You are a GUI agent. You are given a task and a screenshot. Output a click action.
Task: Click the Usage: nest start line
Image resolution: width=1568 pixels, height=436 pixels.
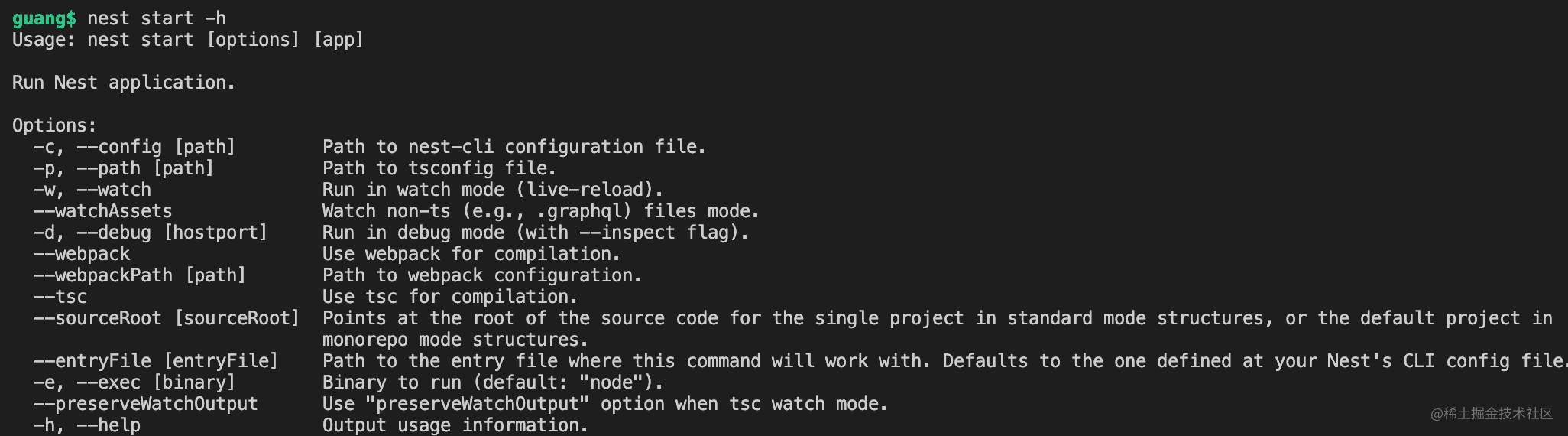tap(188, 40)
